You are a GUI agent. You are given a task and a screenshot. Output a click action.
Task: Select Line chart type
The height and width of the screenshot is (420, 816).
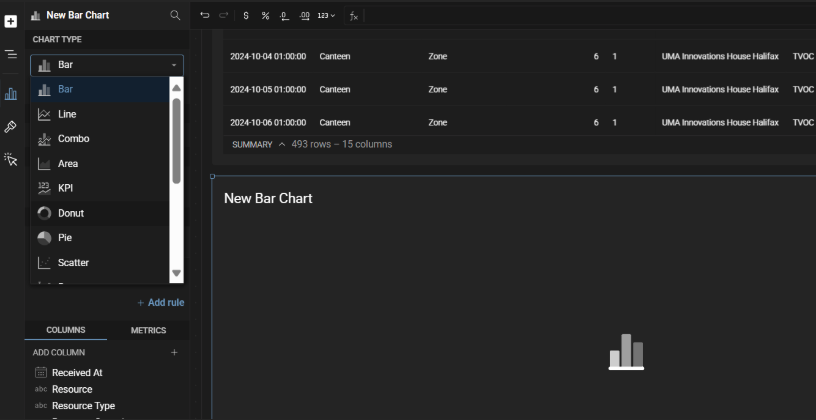coord(100,114)
